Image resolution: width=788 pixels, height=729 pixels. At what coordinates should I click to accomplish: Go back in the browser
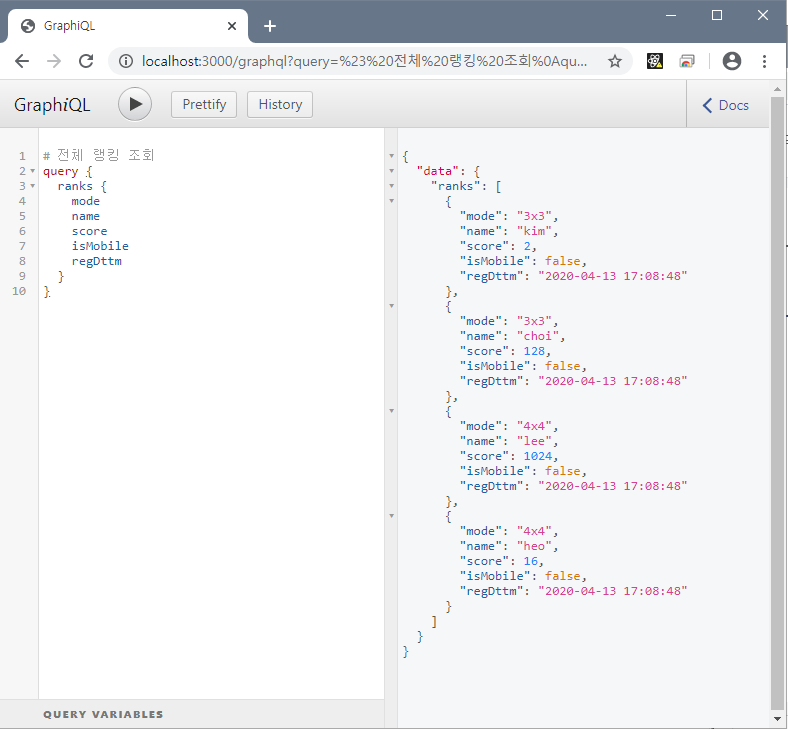coord(22,61)
